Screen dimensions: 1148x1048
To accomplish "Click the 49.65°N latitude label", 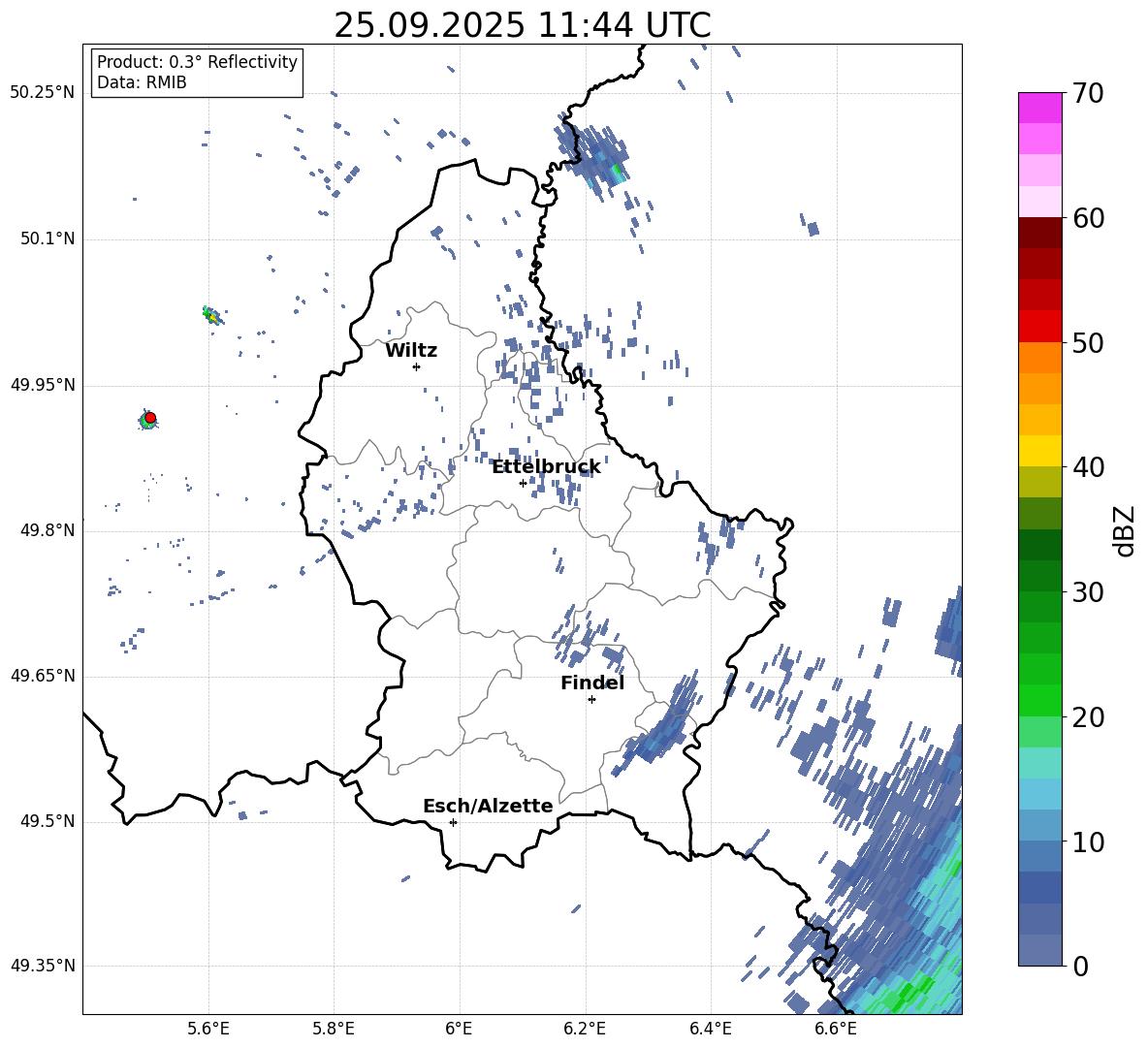I will pos(43,676).
